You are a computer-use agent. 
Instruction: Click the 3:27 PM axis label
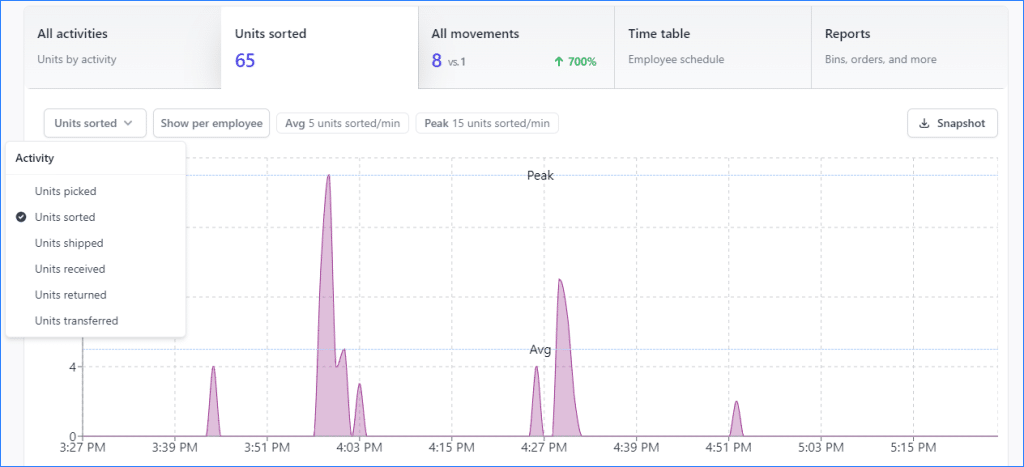coord(83,448)
